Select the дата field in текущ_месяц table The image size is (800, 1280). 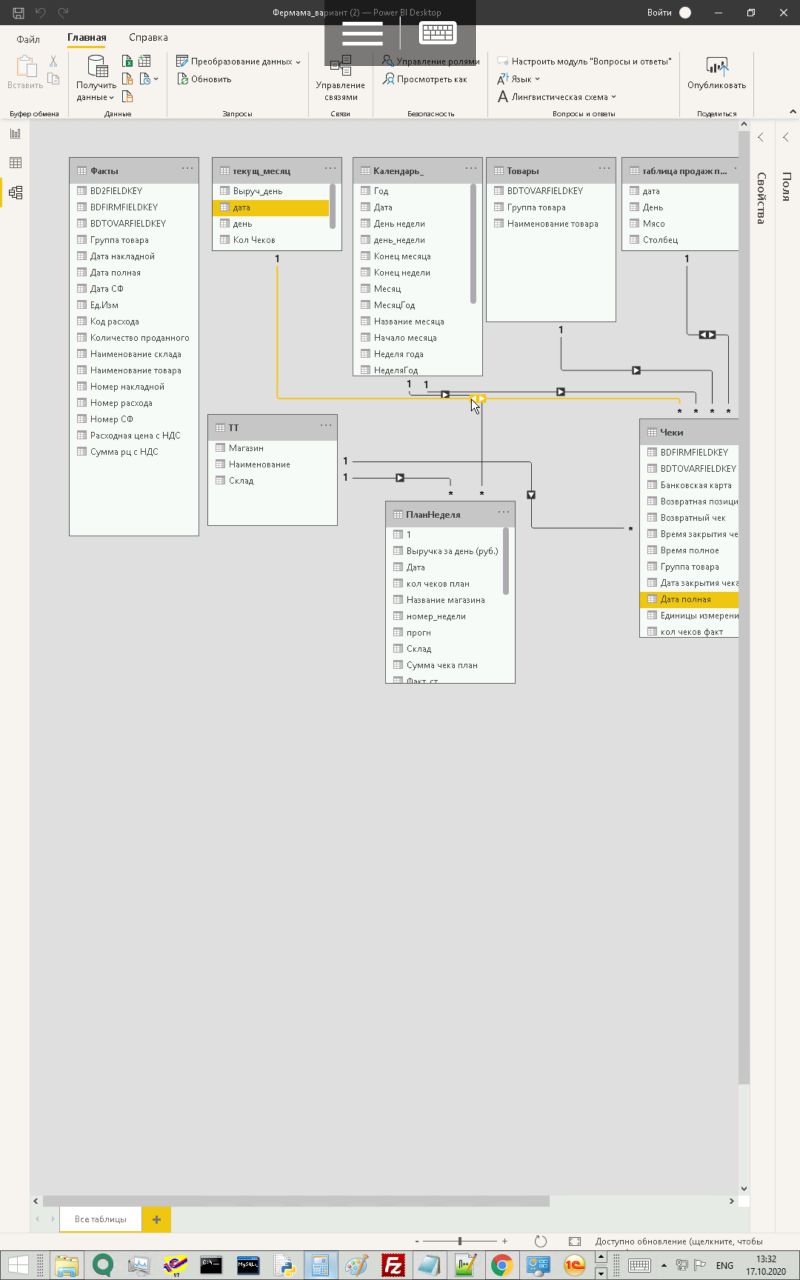coord(271,207)
